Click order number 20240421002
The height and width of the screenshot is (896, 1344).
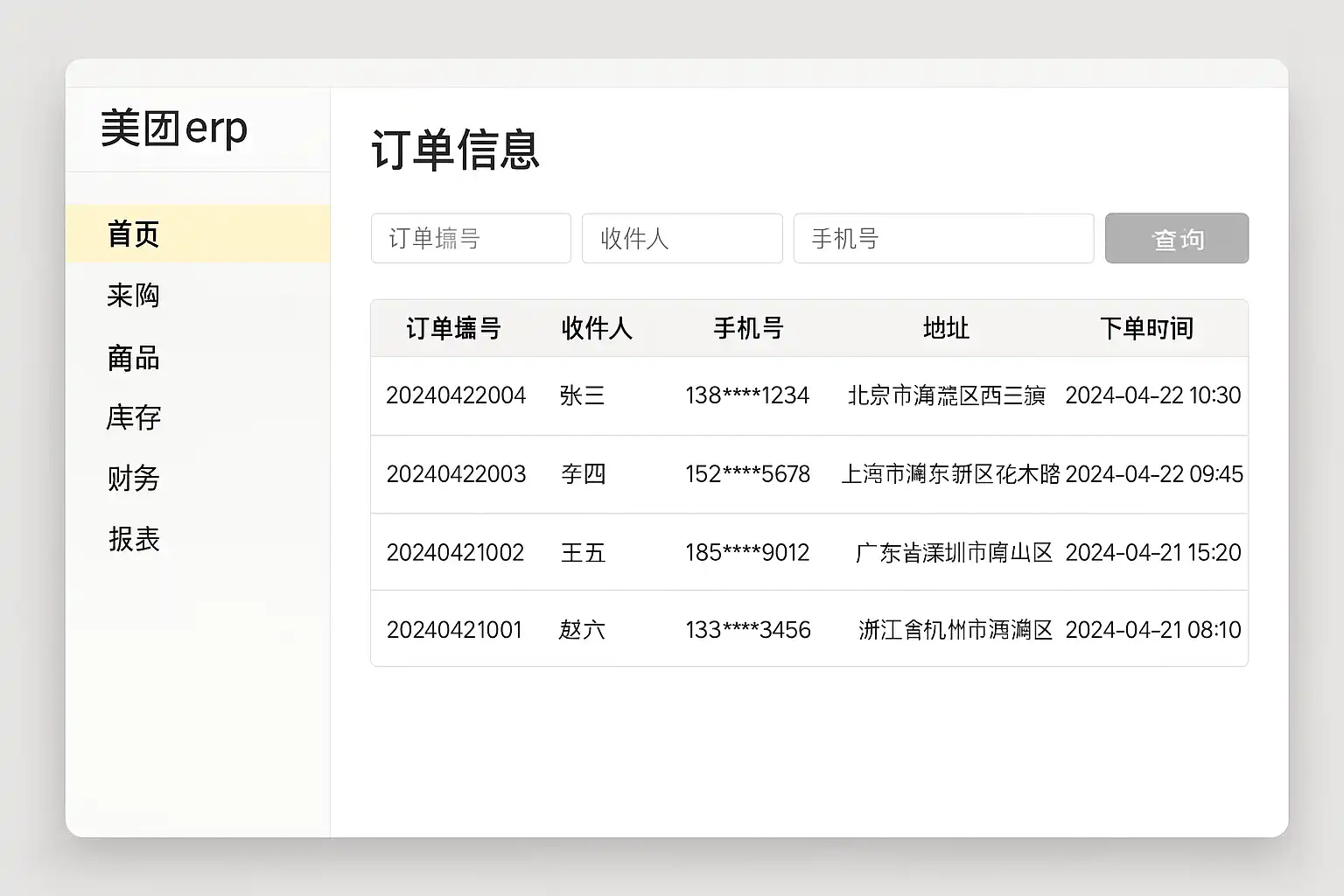[x=455, y=553]
